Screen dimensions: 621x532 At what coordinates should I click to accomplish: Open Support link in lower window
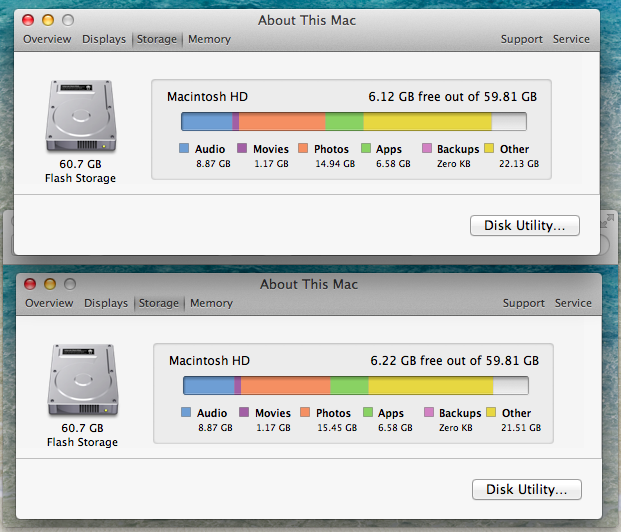(524, 303)
